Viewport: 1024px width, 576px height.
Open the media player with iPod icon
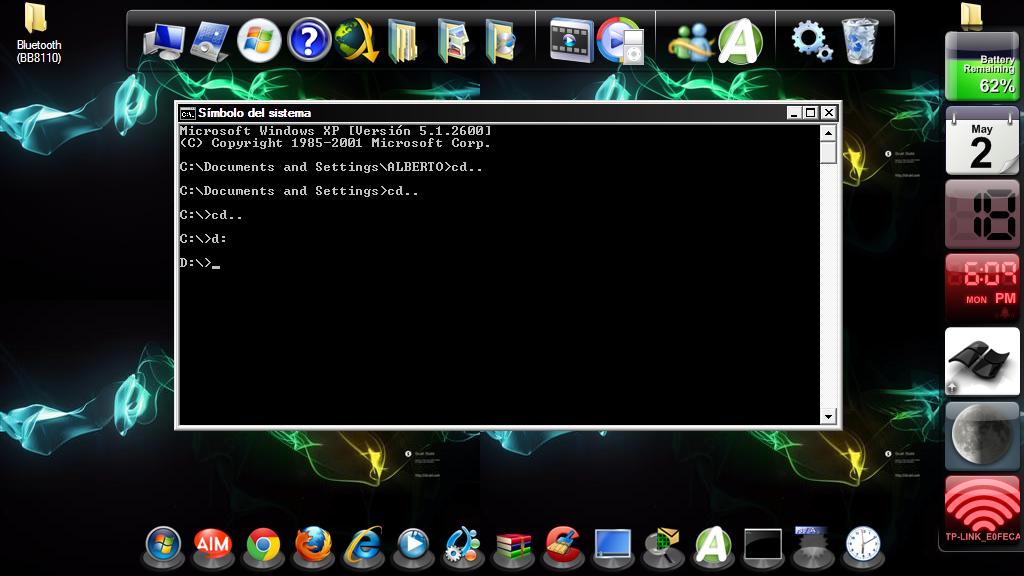tap(620, 40)
